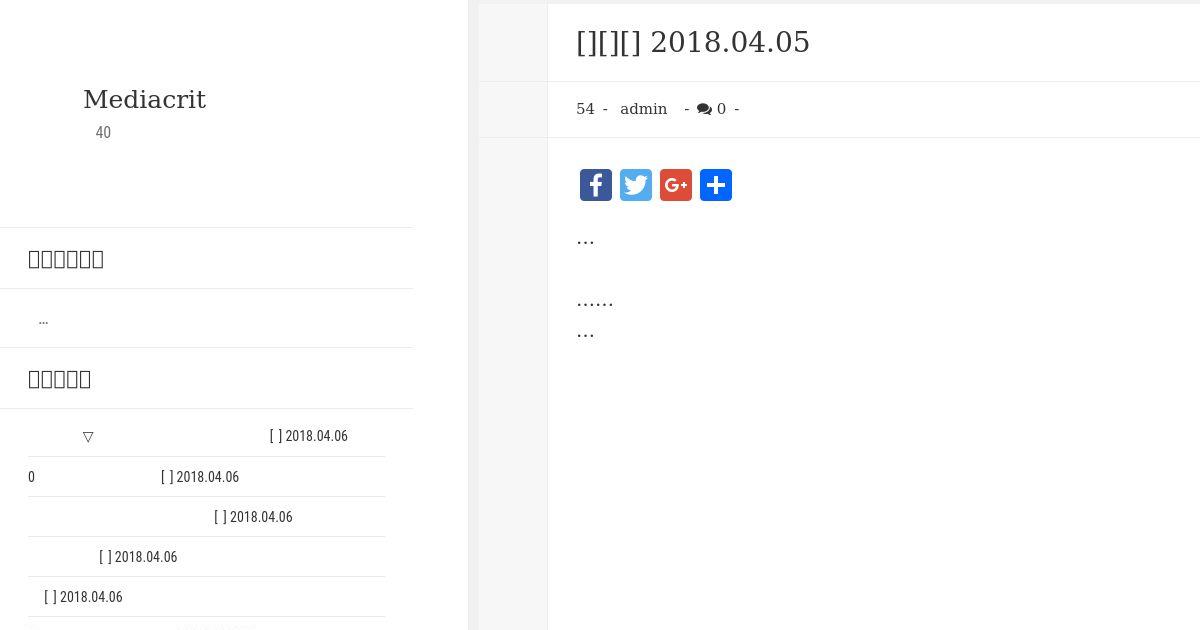Image resolution: width=1200 pixels, height=630 pixels.
Task: Click the ▽ triangle in first sidebar post
Action: pos(88,437)
